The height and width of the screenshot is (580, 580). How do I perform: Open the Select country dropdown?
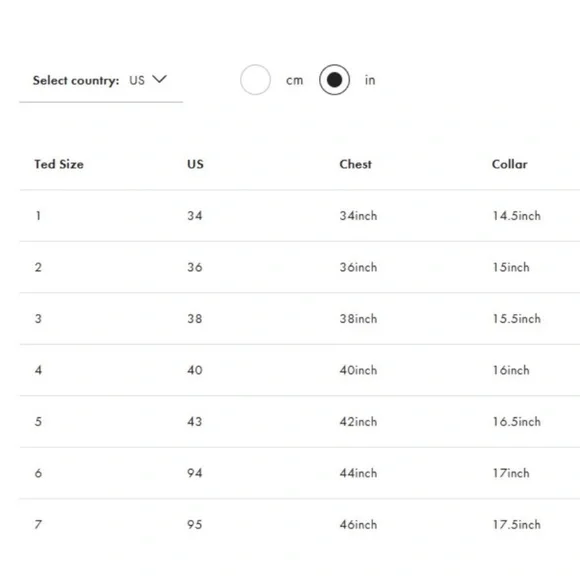[x=101, y=80]
